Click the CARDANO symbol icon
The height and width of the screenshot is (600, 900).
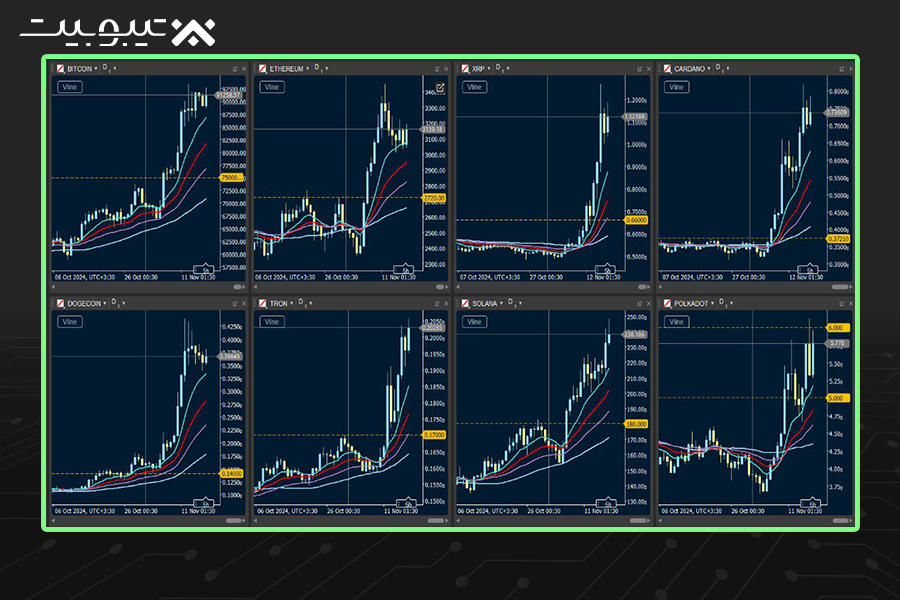pos(667,68)
